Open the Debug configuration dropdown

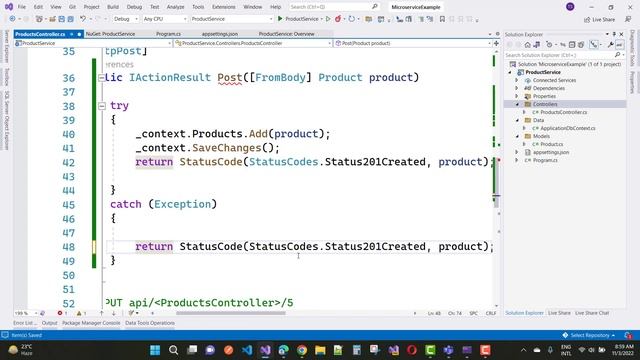pos(126,19)
